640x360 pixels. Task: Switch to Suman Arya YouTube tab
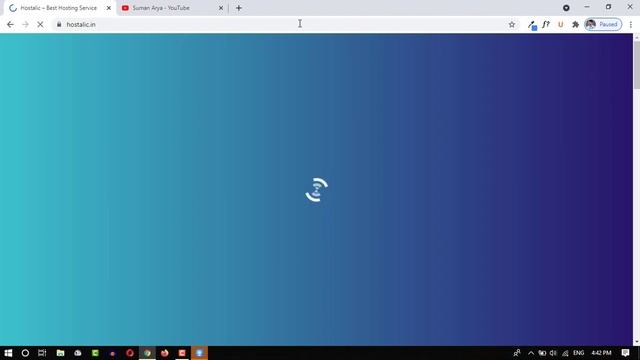161,8
